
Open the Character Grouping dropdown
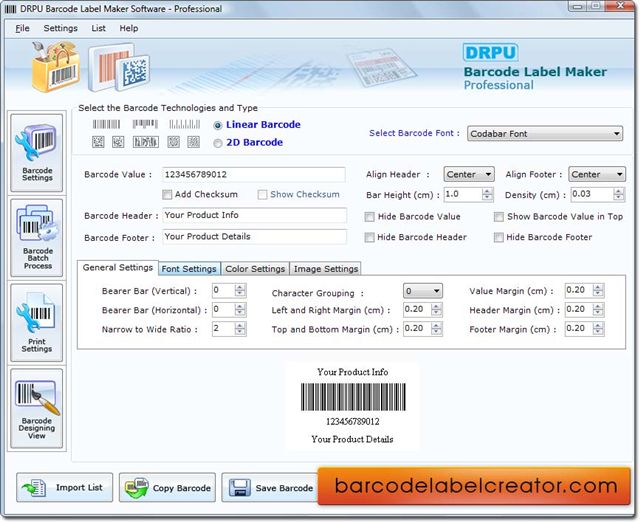422,291
